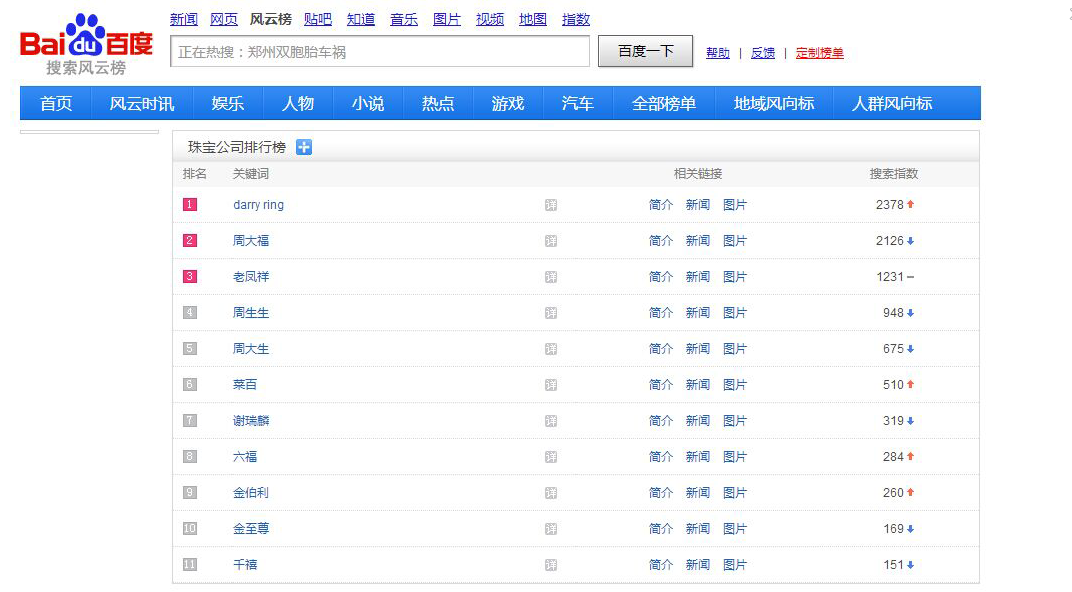The width and height of the screenshot is (1072, 592).
Task: Open the 小说 navigation tab
Action: click(368, 103)
